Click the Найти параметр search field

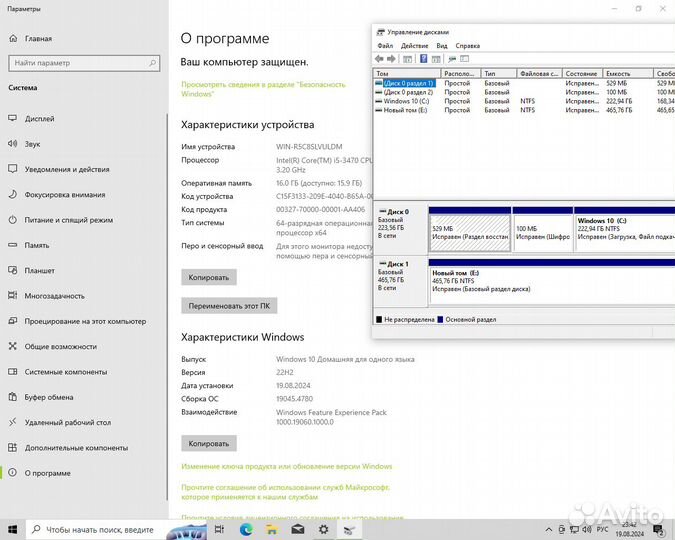84,63
